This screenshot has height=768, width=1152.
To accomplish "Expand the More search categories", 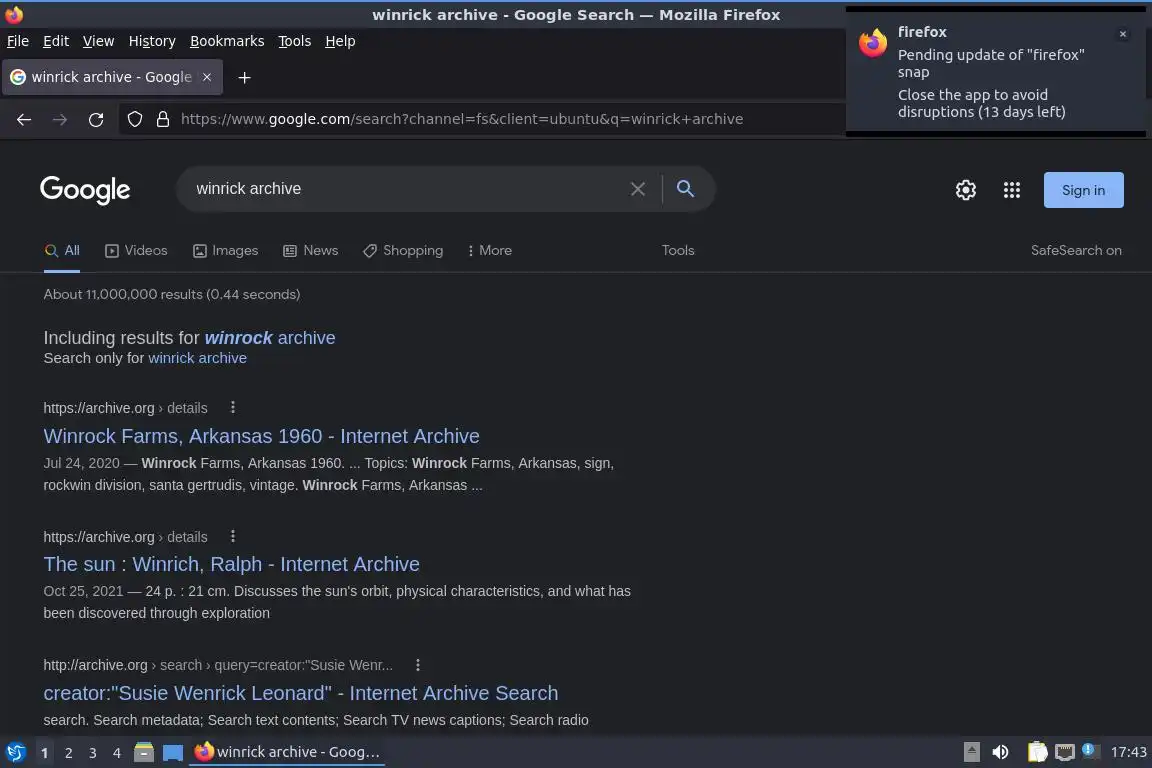I will 489,251.
